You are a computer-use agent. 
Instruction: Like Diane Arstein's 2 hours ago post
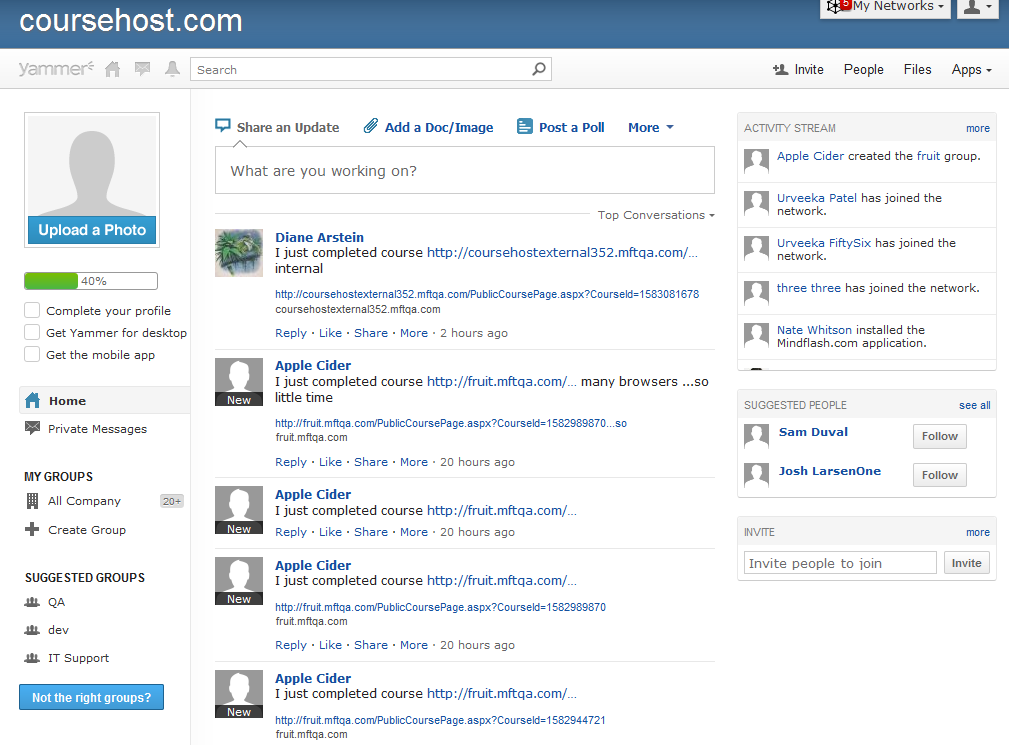[330, 333]
